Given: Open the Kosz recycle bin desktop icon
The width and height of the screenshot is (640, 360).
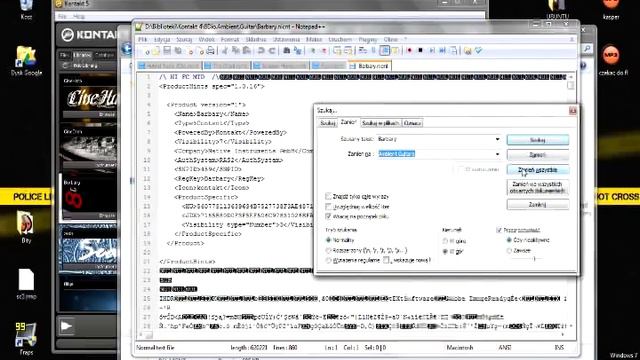Looking at the screenshot, I should [26, 10].
